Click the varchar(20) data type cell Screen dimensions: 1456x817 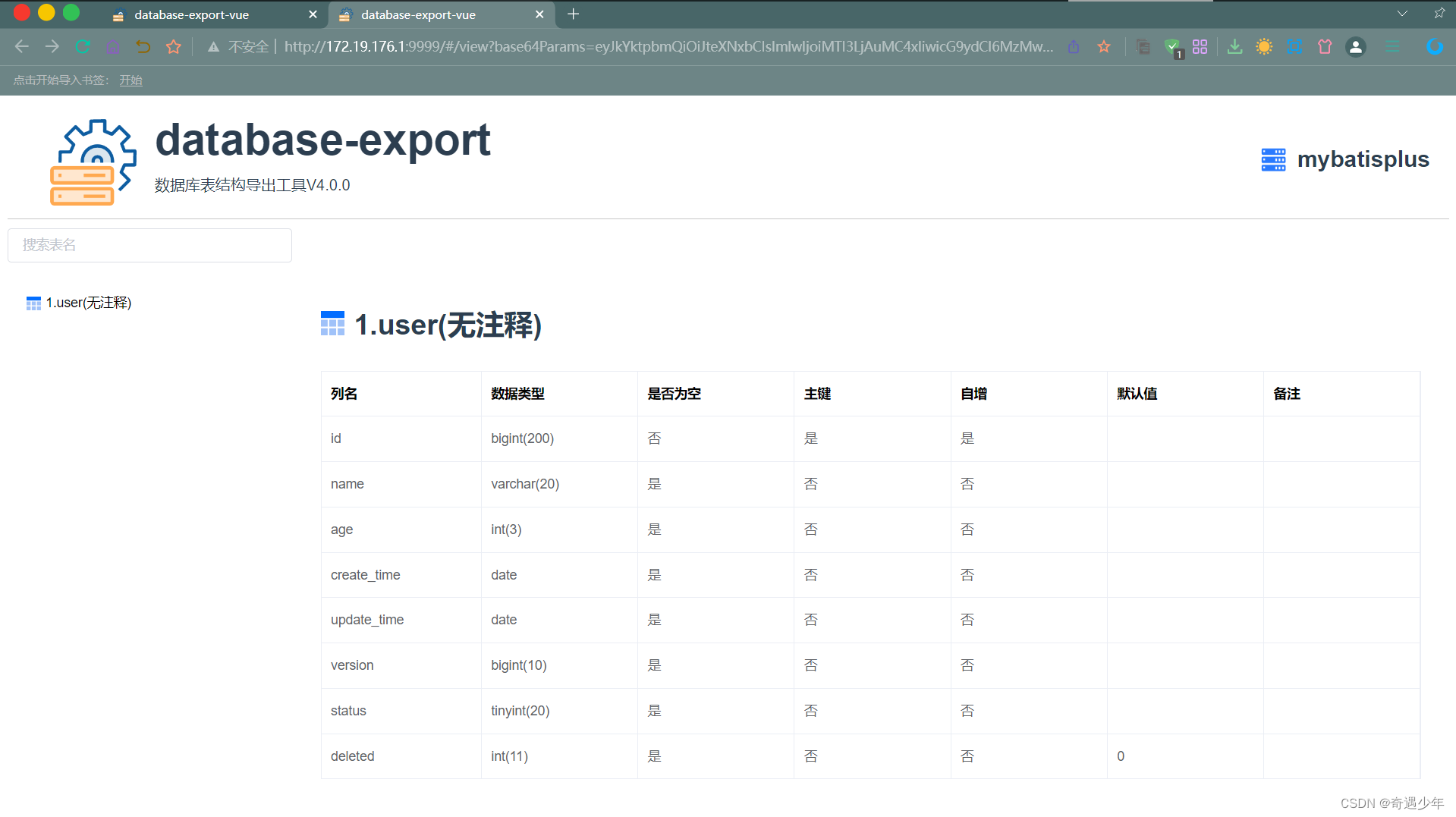(x=559, y=484)
